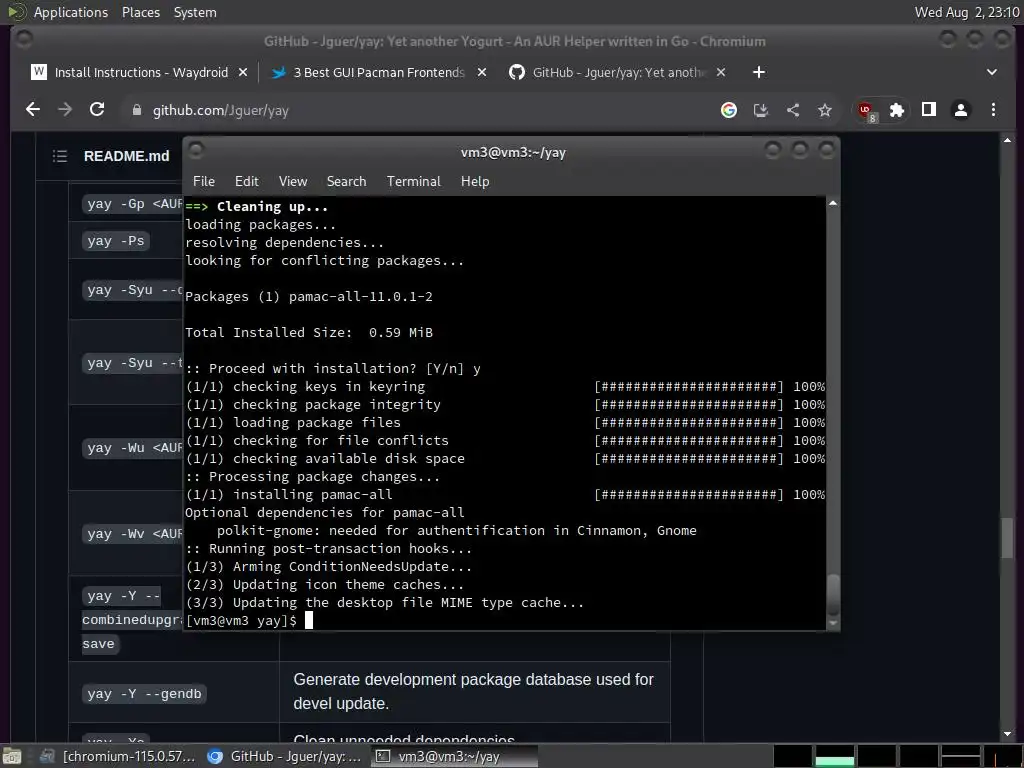Switch to GitHub - Jguer/yay taskbar item

click(285, 757)
